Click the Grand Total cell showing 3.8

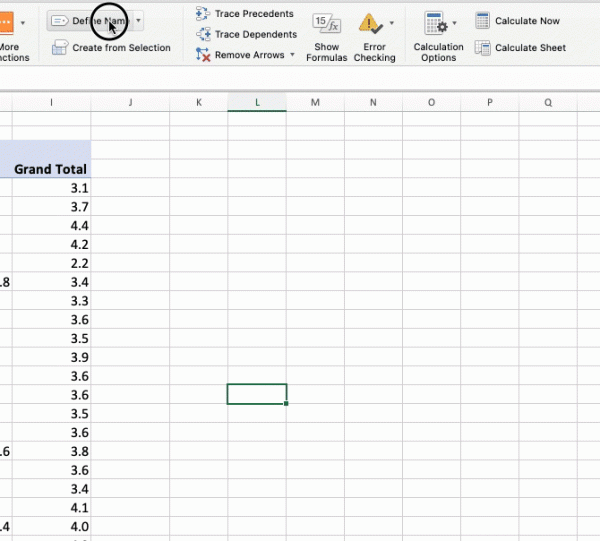(51, 451)
